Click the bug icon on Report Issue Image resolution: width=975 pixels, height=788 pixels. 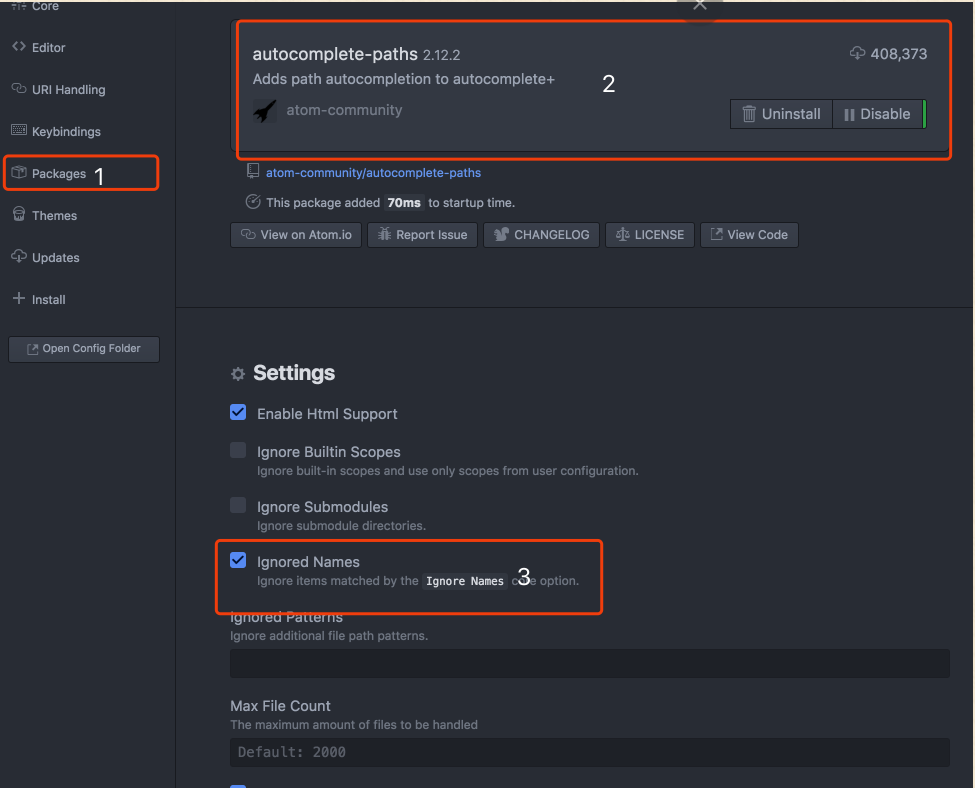click(384, 234)
